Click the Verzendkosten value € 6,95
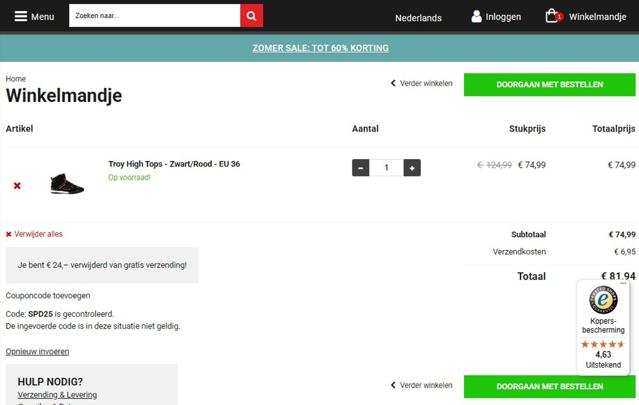Screen dimensions: 639x405 [x=625, y=252]
